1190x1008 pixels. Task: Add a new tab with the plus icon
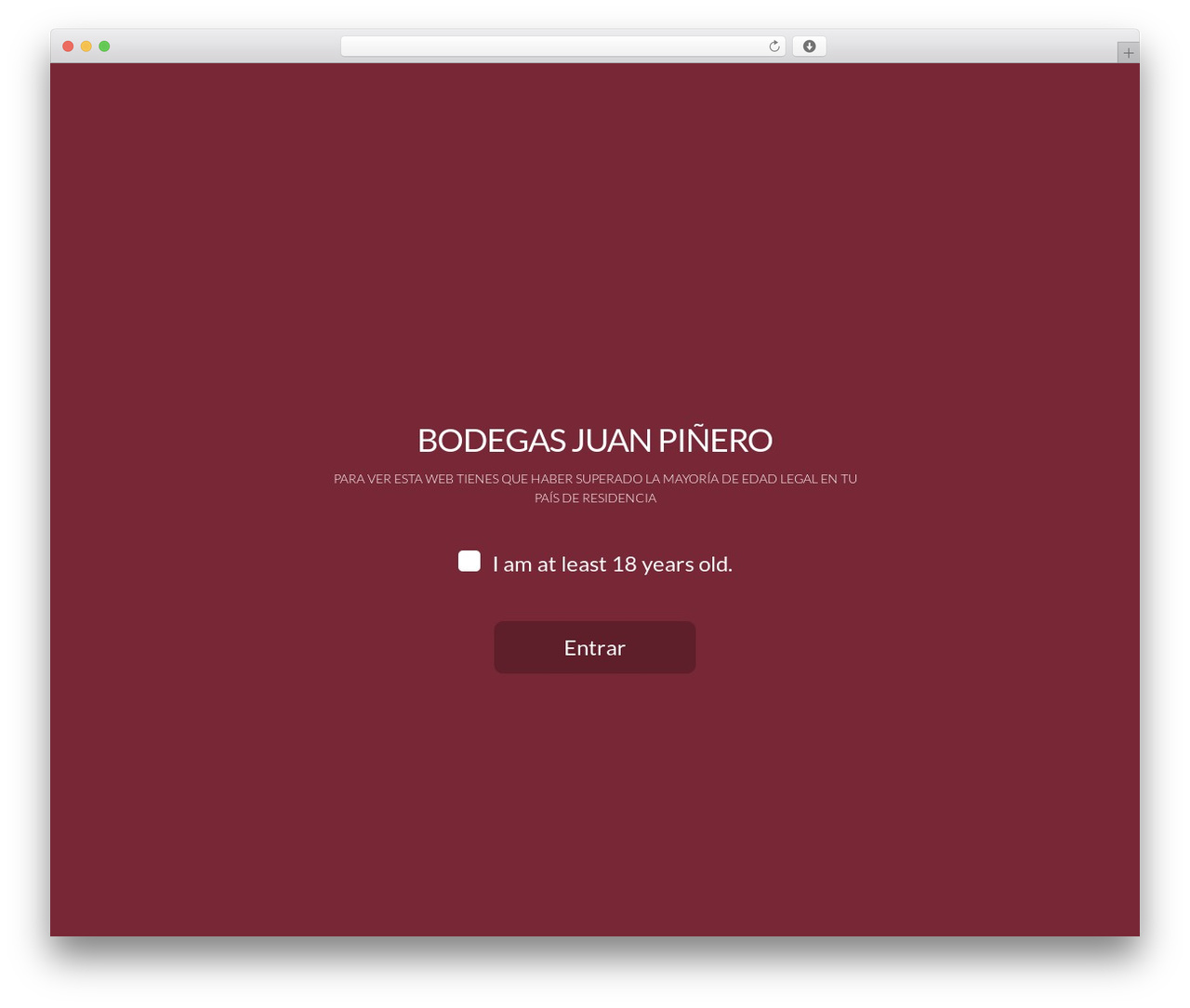1129,53
